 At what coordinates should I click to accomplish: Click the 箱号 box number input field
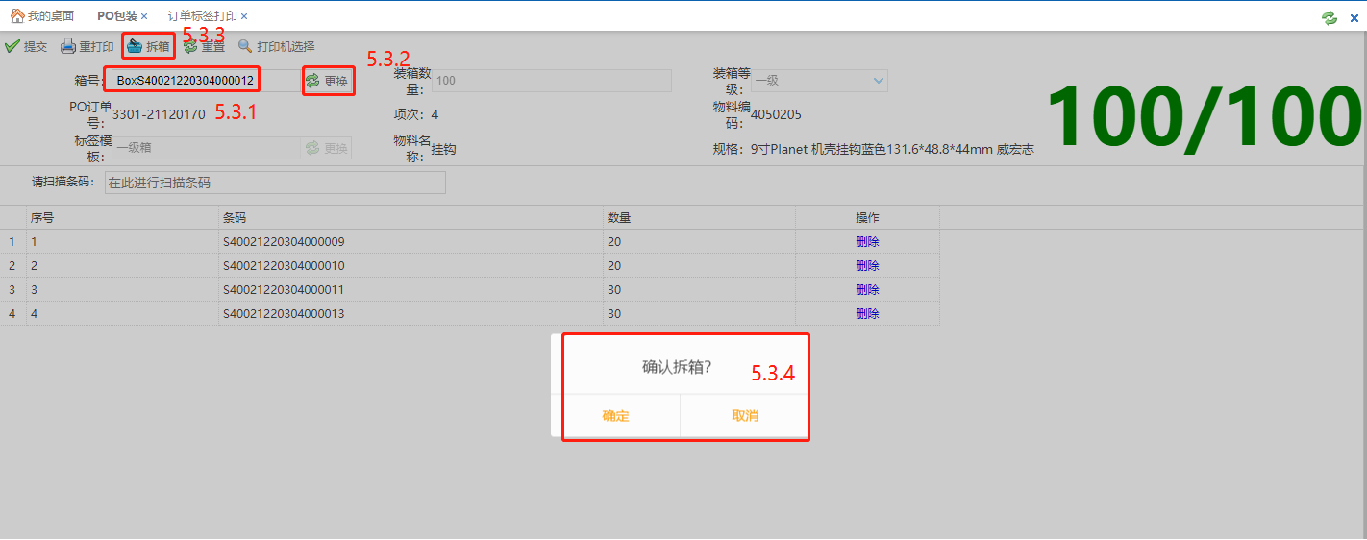pos(184,80)
